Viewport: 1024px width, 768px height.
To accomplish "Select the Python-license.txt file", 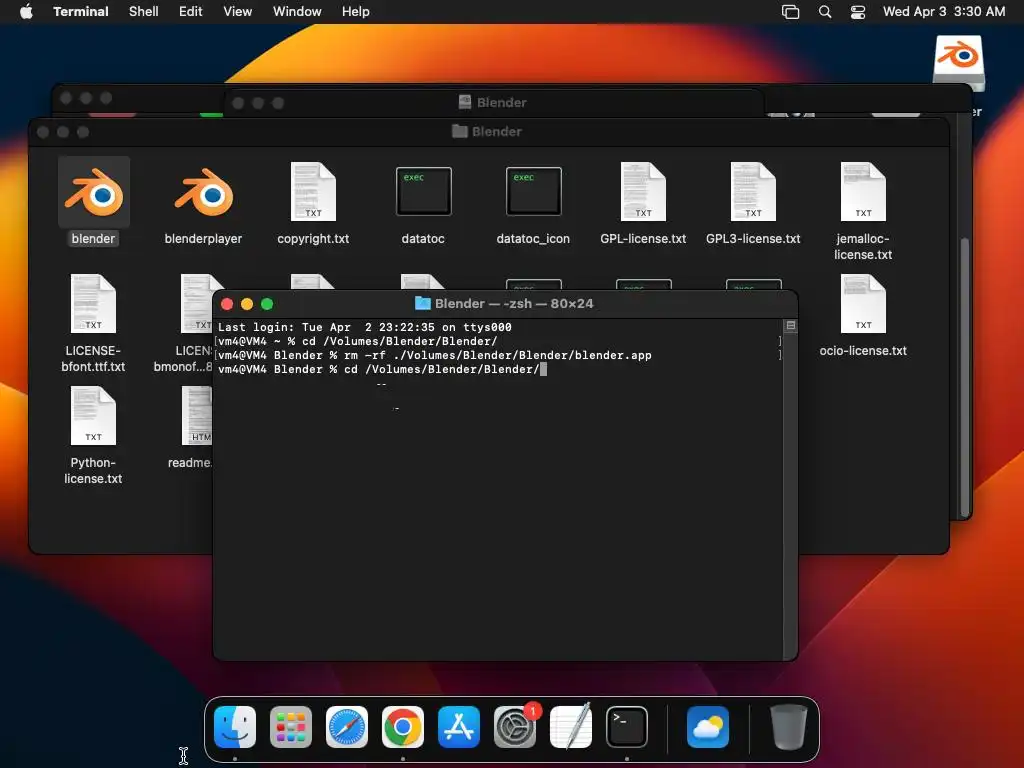I will point(93,416).
